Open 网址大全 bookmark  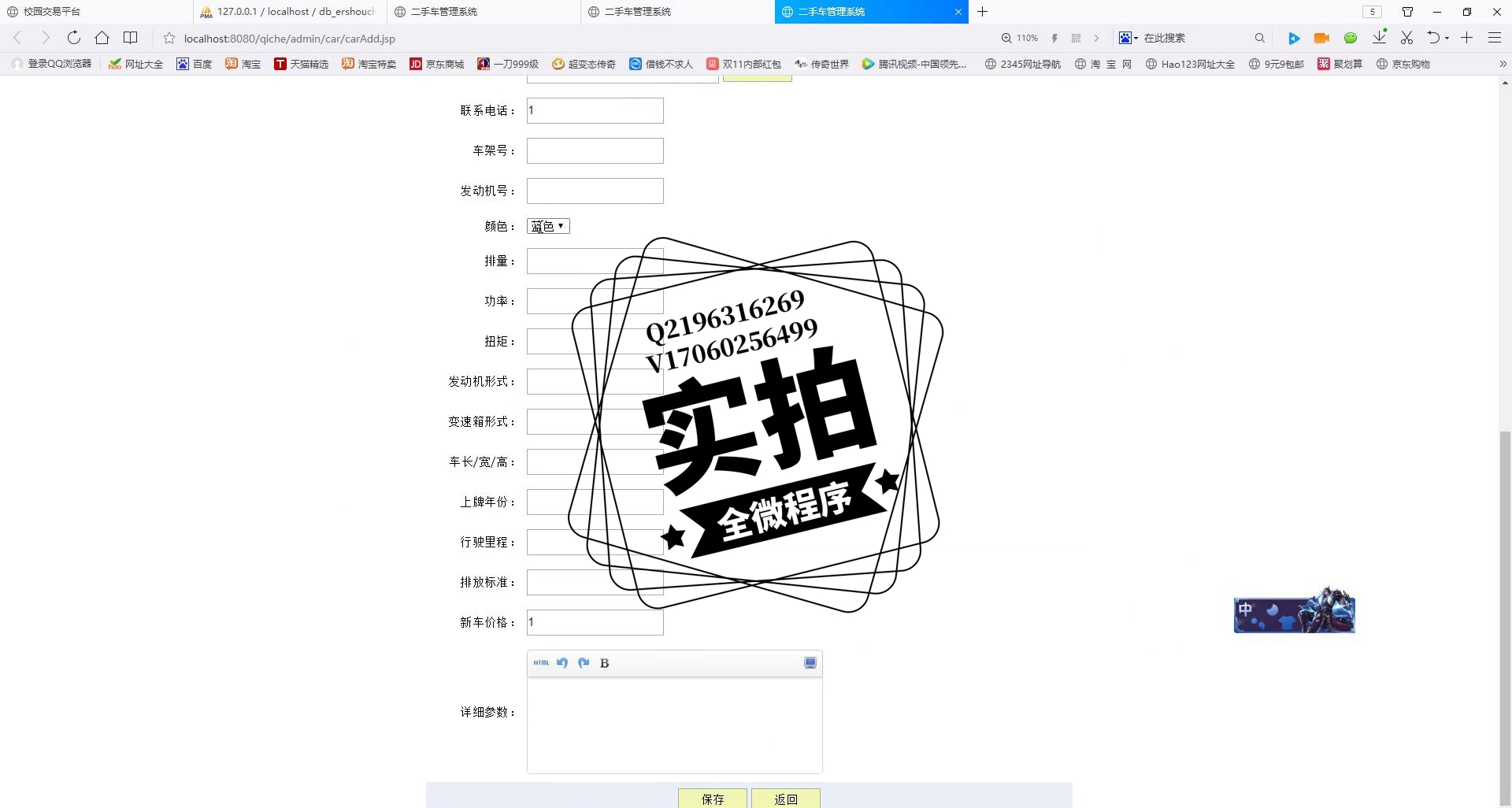tap(135, 64)
